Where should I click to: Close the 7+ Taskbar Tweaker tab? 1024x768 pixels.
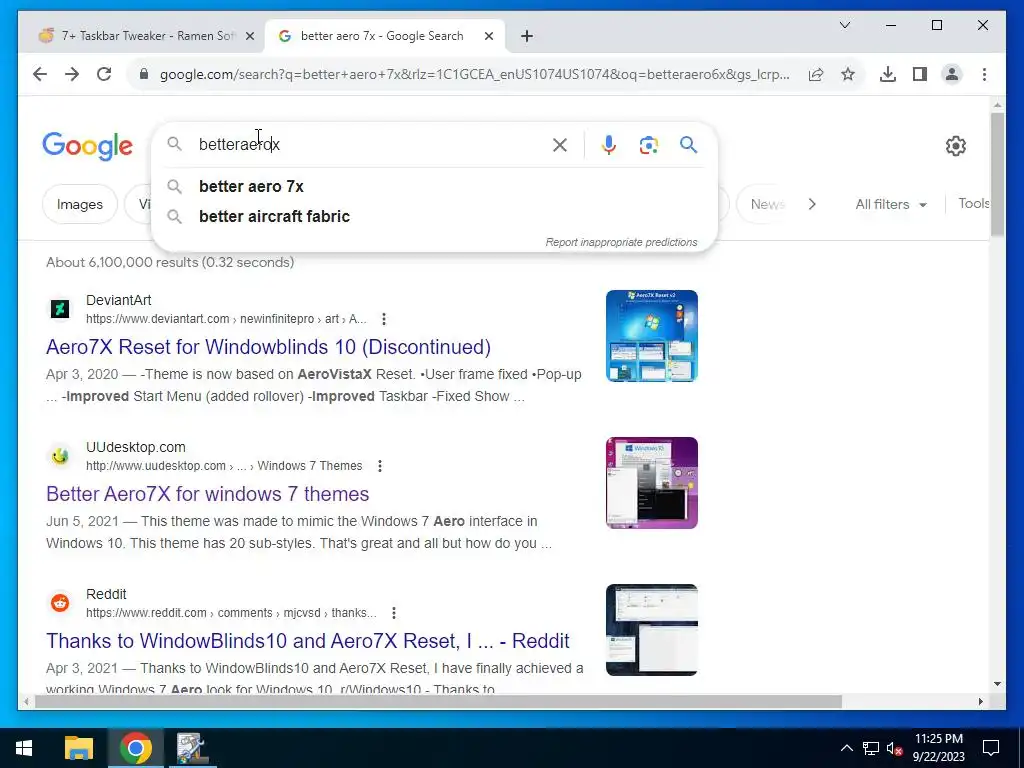[x=249, y=37]
